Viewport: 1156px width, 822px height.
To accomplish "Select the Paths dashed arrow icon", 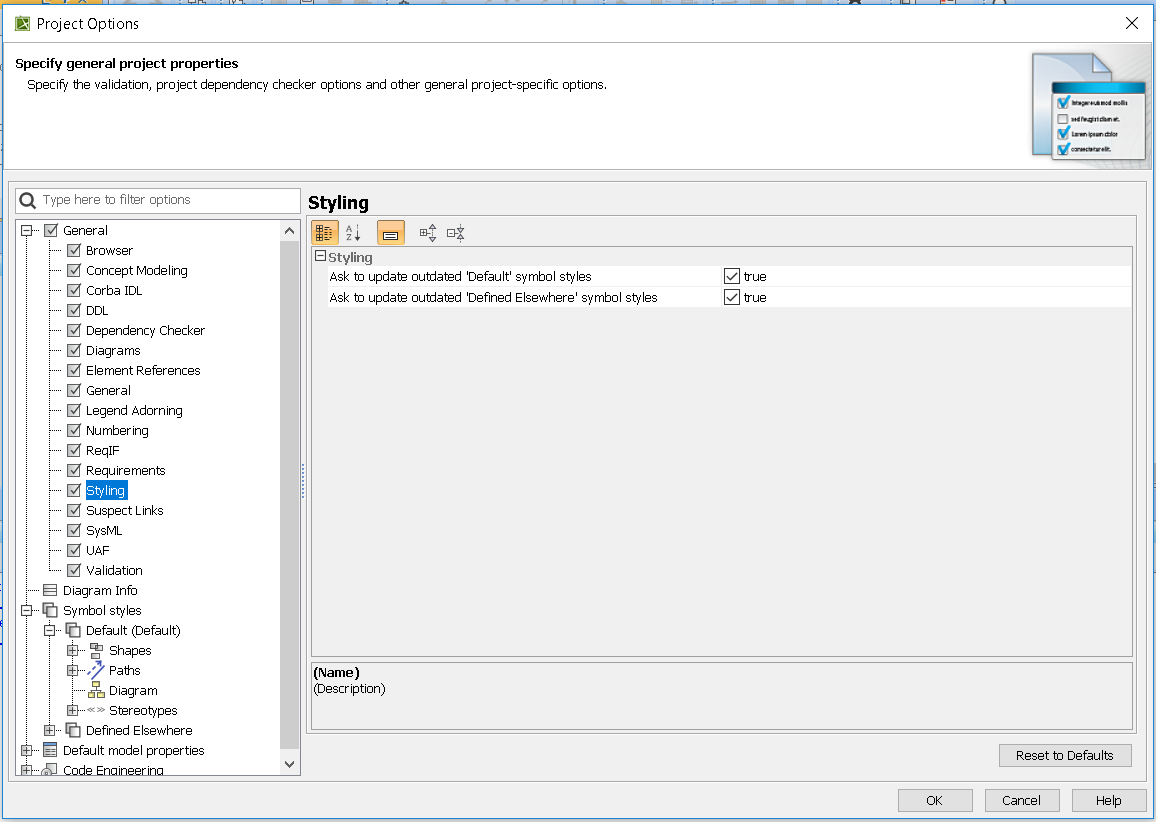I will coord(96,670).
